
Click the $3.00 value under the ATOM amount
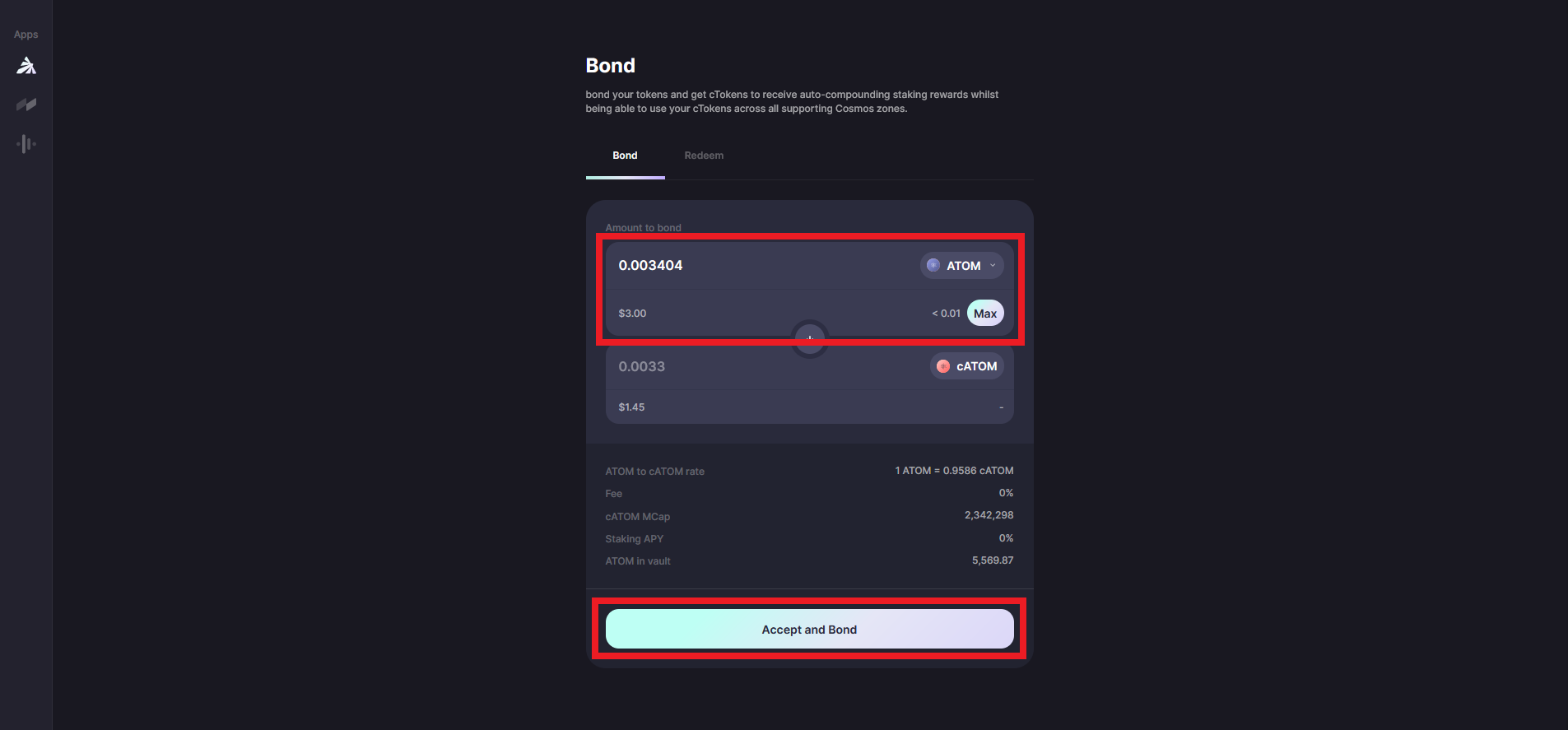[x=632, y=314]
